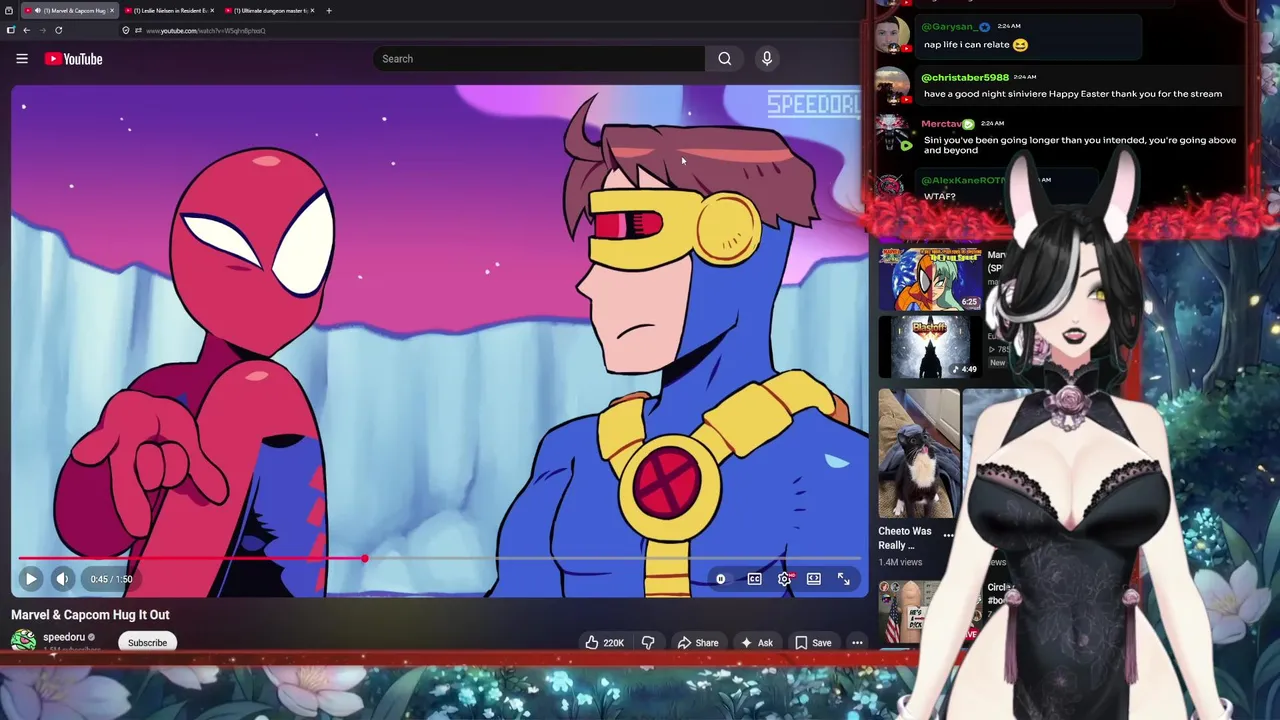Open more actions (three dots) under video

pos(857,643)
